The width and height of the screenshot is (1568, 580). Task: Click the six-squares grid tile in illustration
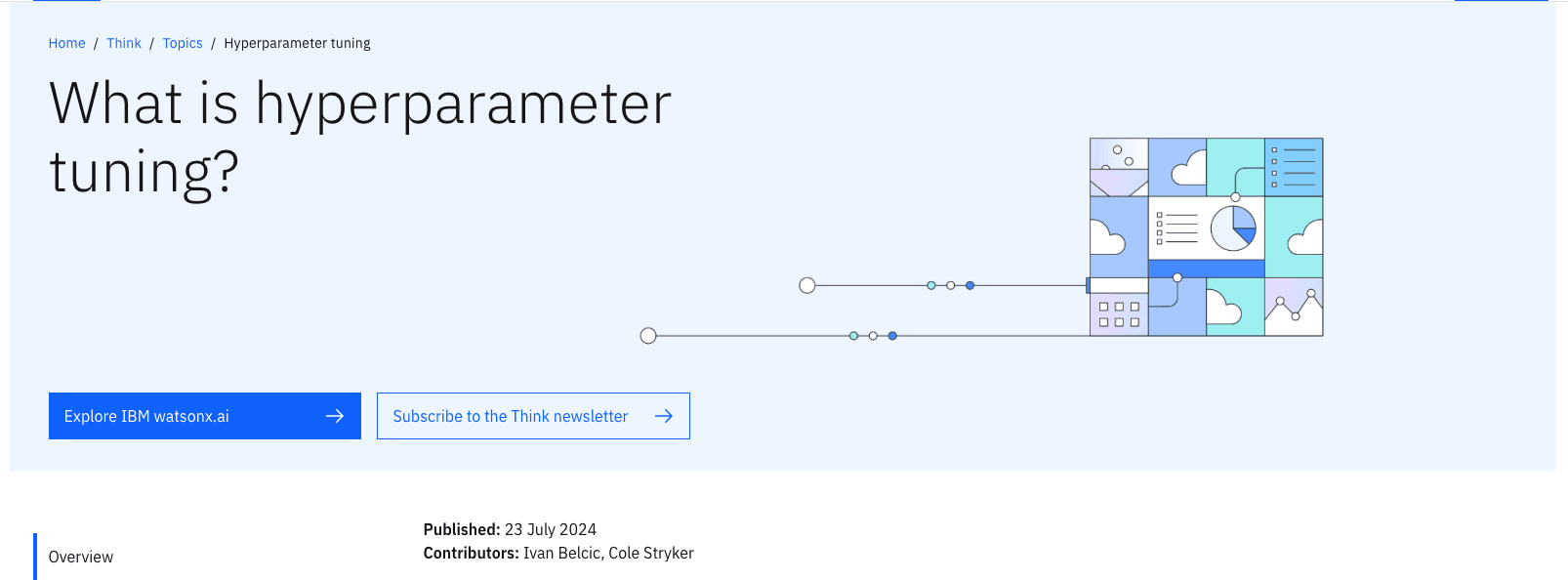click(x=1119, y=314)
